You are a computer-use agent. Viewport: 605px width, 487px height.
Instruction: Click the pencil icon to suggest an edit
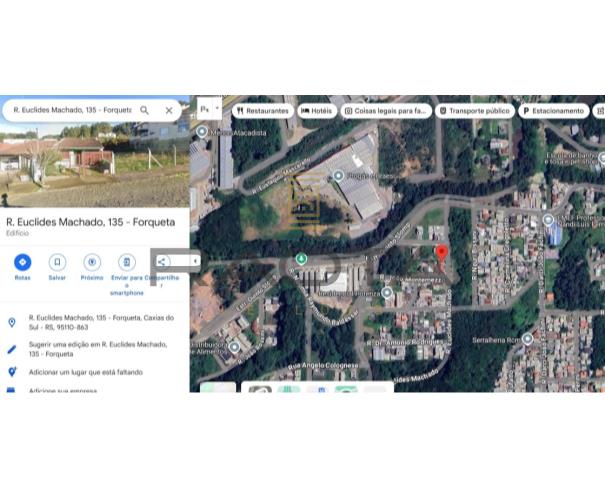pyautogui.click(x=12, y=349)
